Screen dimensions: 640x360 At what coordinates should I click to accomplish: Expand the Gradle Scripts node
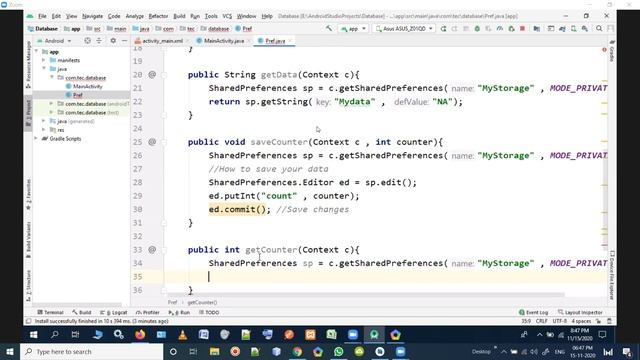click(36, 138)
